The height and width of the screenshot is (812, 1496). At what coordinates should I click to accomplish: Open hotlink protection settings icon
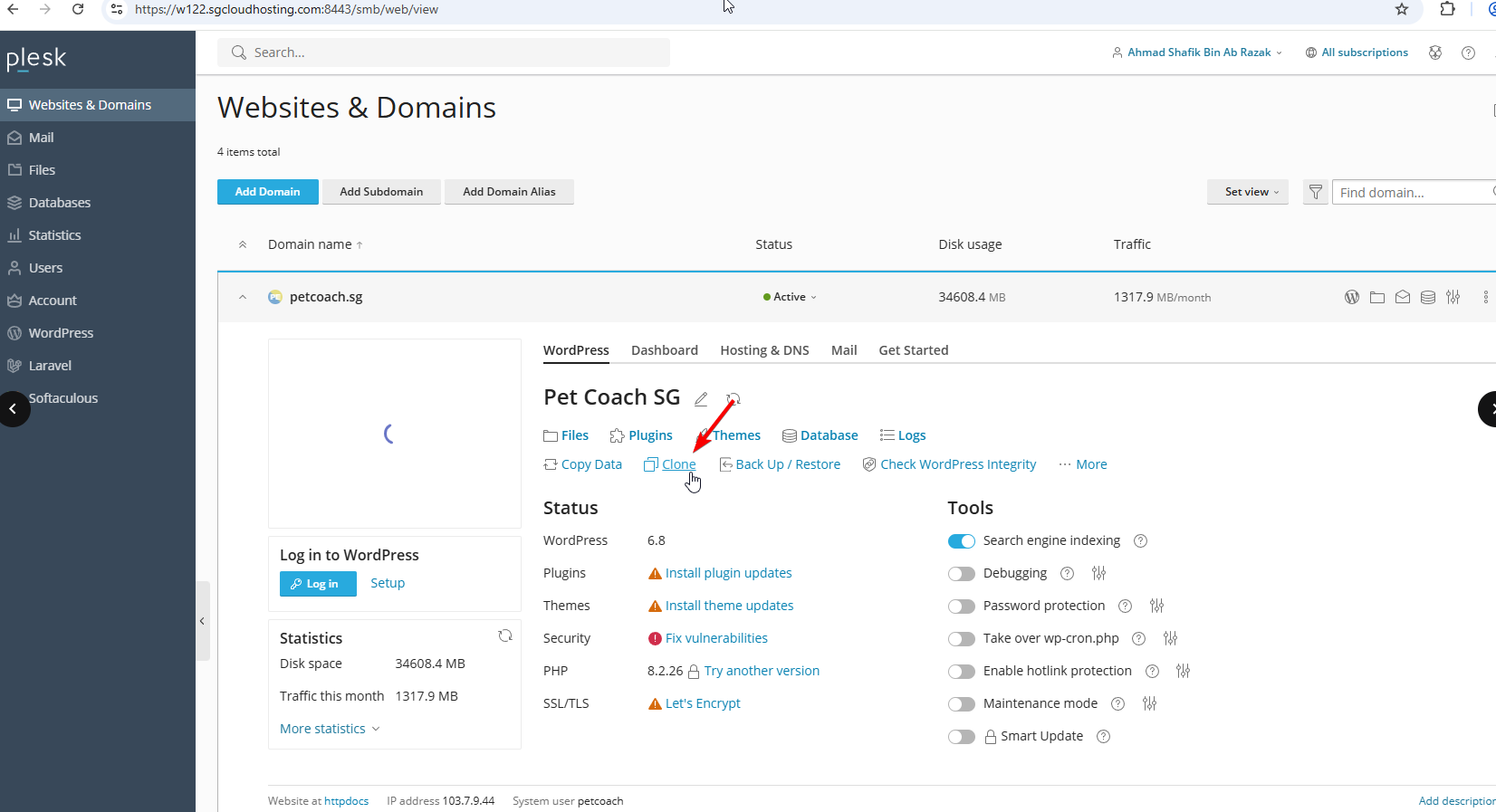(1183, 671)
